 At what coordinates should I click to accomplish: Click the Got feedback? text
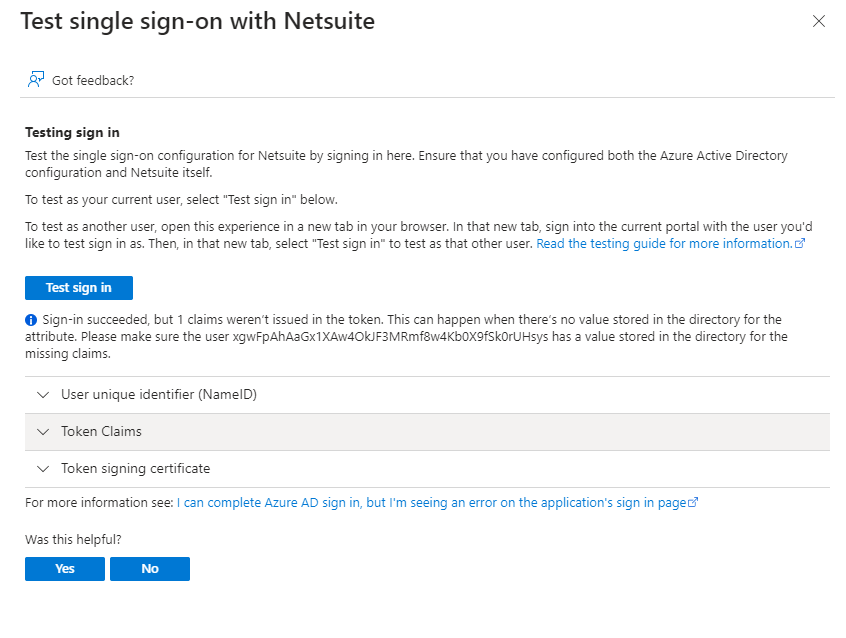(93, 80)
